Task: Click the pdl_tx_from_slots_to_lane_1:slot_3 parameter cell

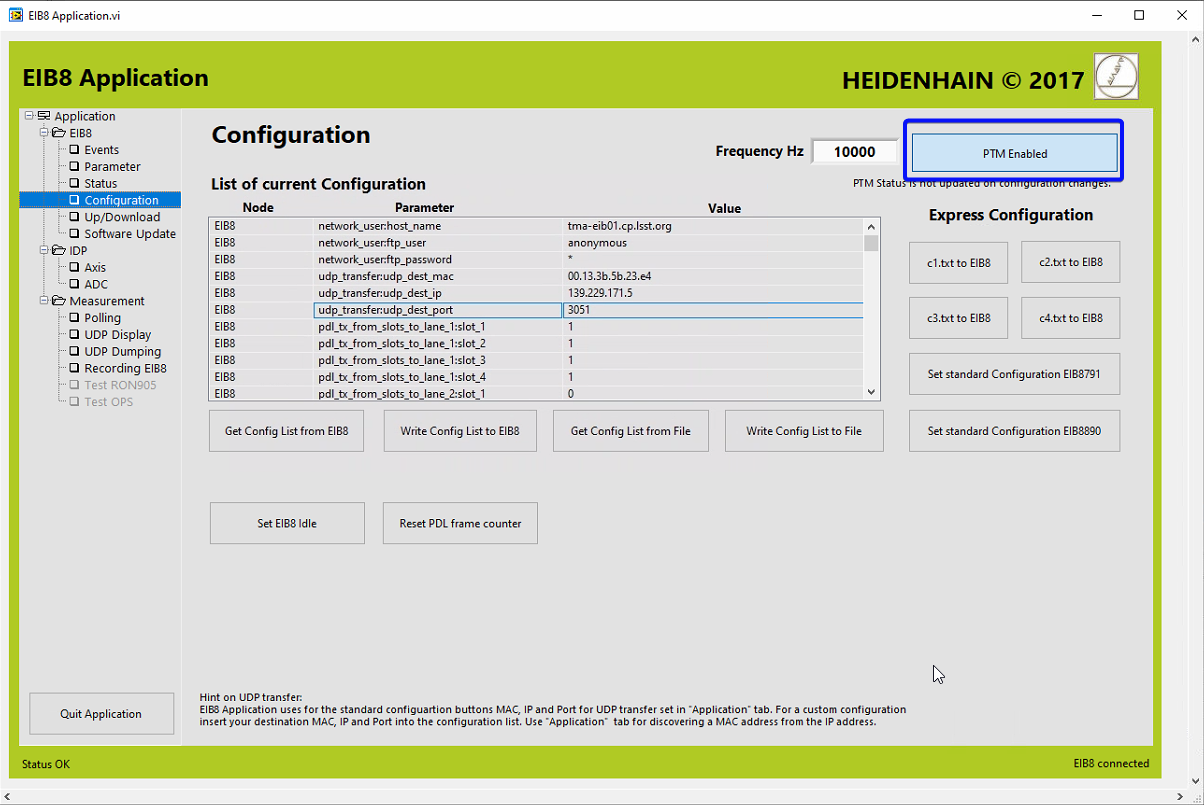Action: (438, 360)
